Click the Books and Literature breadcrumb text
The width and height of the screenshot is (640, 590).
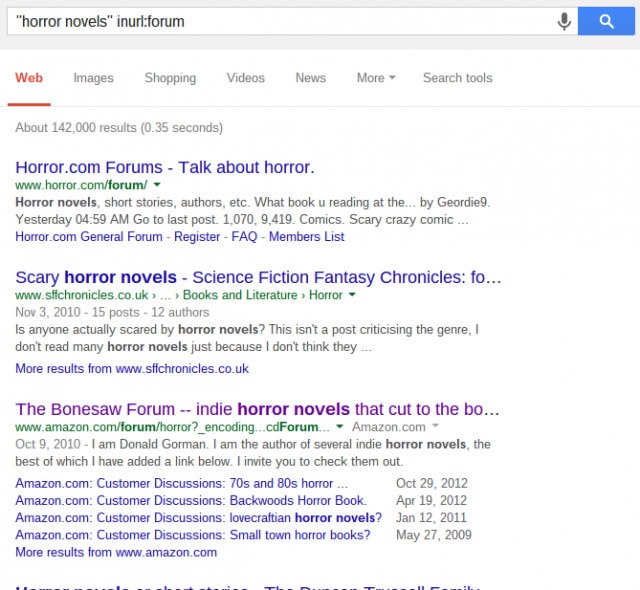[240, 295]
